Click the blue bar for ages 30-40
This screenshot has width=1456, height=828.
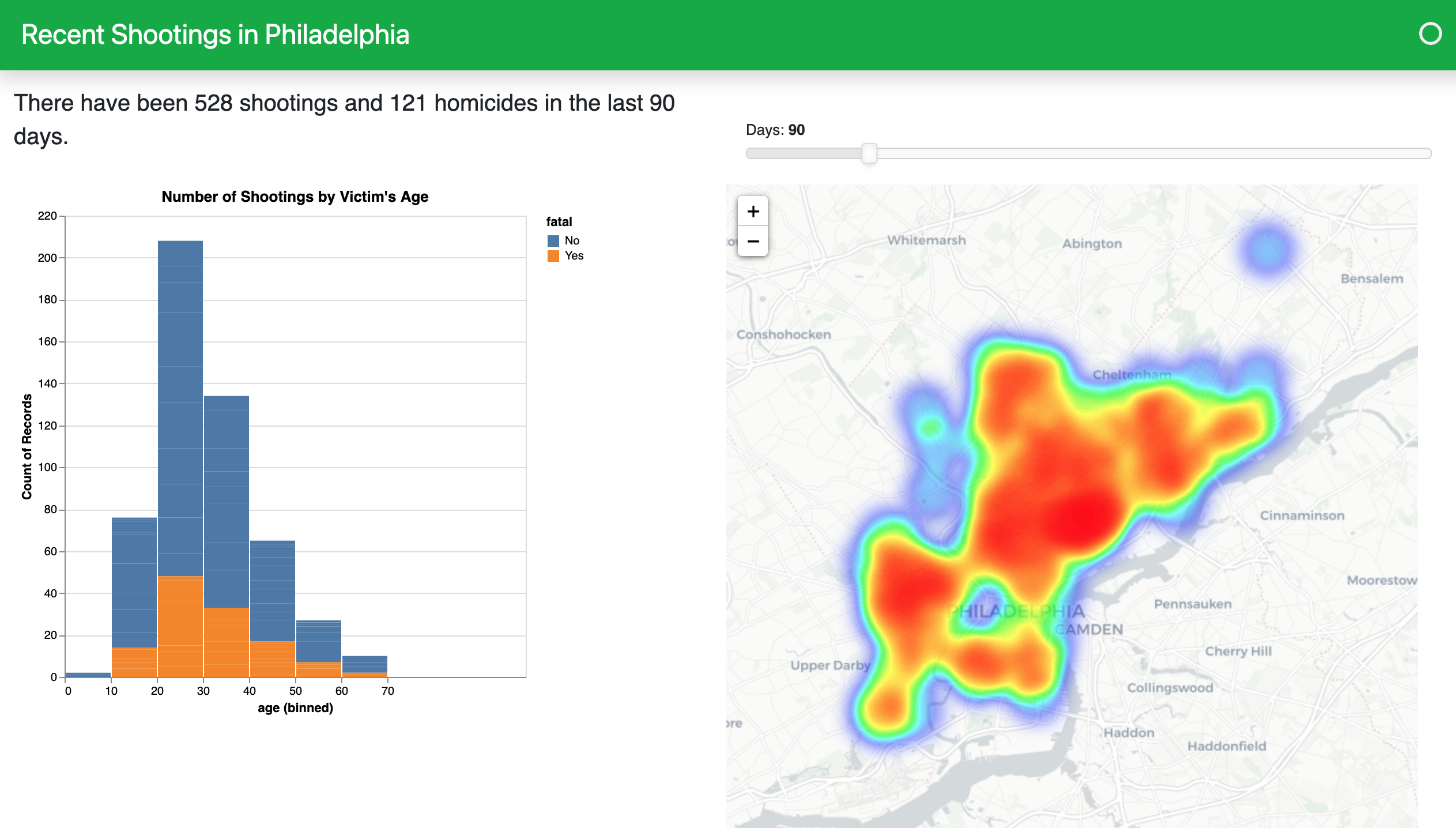click(227, 502)
